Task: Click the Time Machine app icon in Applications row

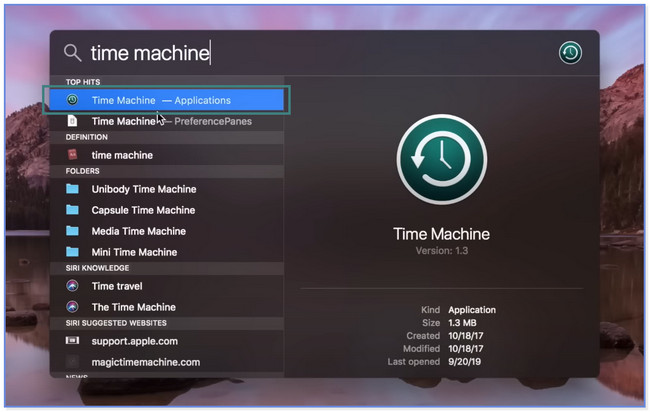Action: [x=72, y=100]
